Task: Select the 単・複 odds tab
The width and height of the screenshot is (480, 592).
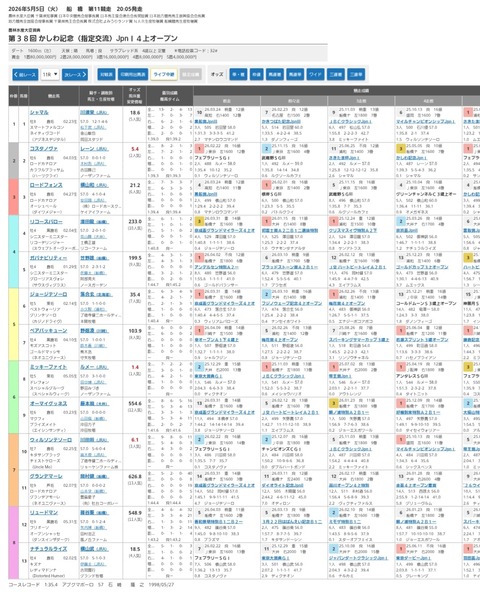Action: [x=238, y=74]
